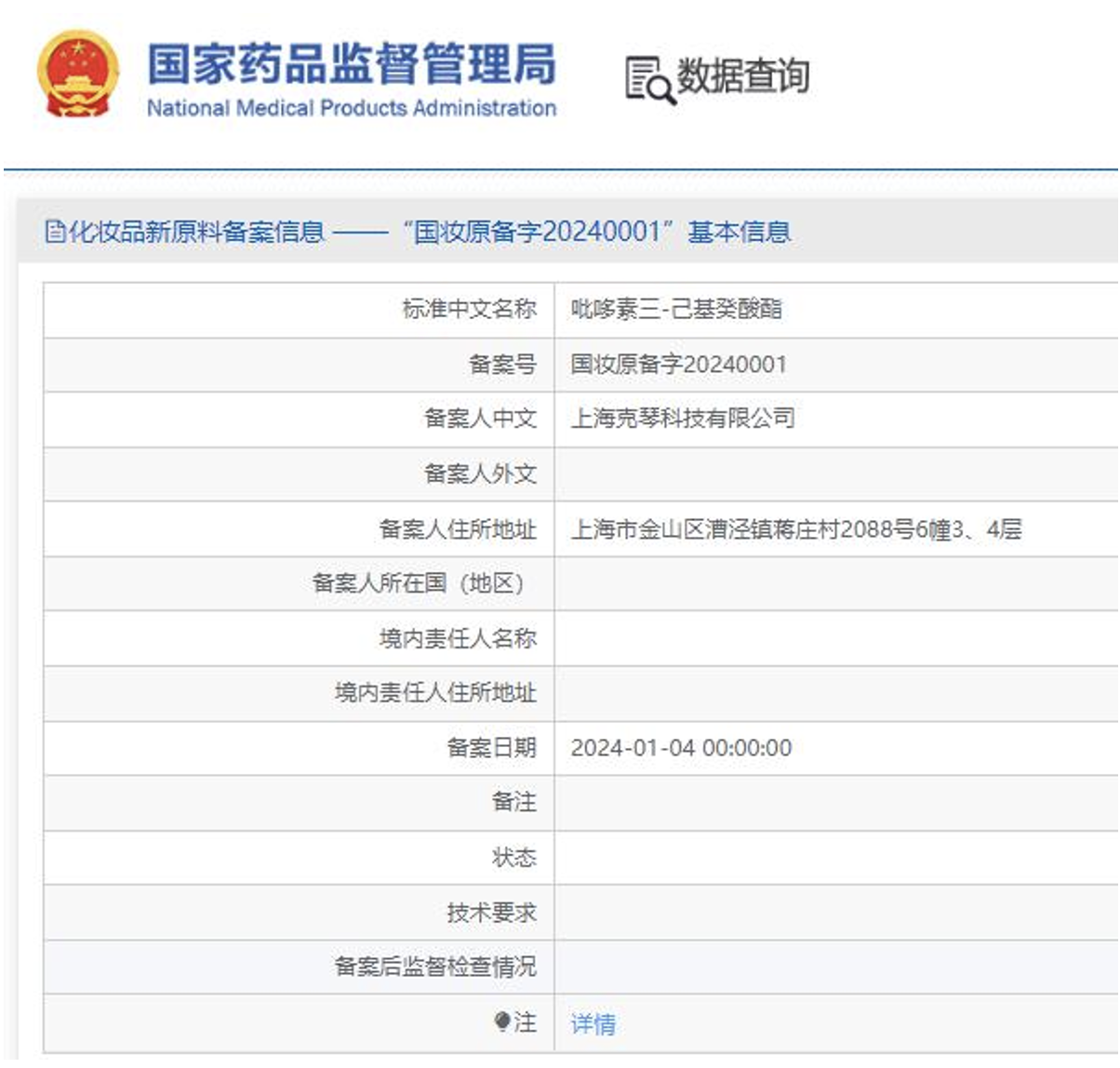Viewport: 1120px width, 1068px height.
Task: Click the 化妆品新原料备案信息 section heading
Action: [x=196, y=231]
